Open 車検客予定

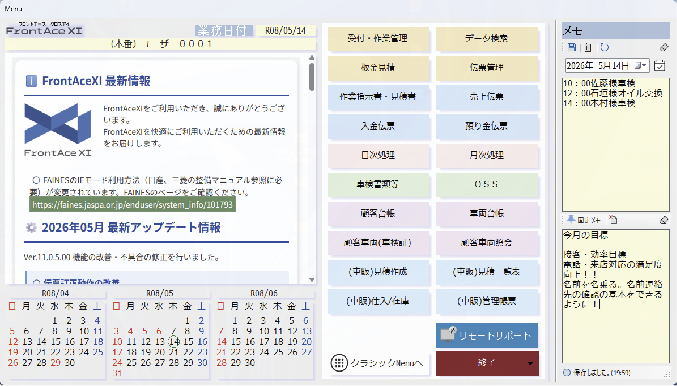(x=378, y=184)
